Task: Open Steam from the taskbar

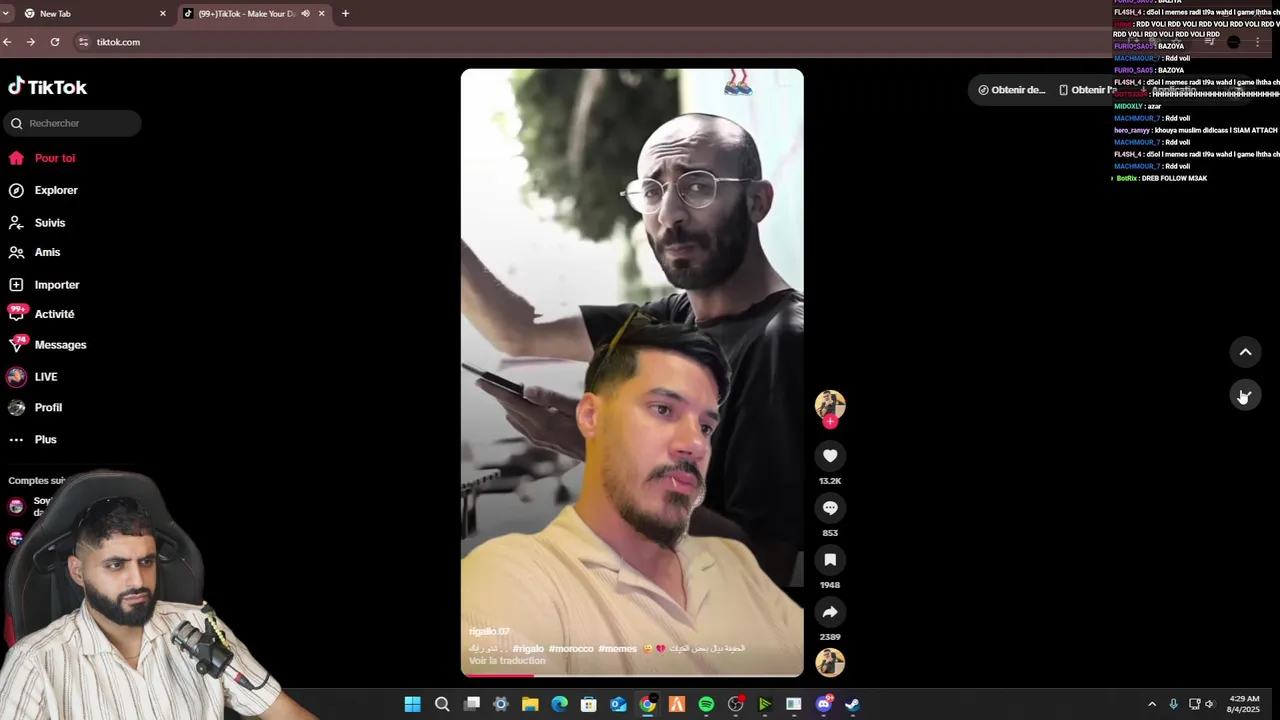Action: click(x=852, y=704)
